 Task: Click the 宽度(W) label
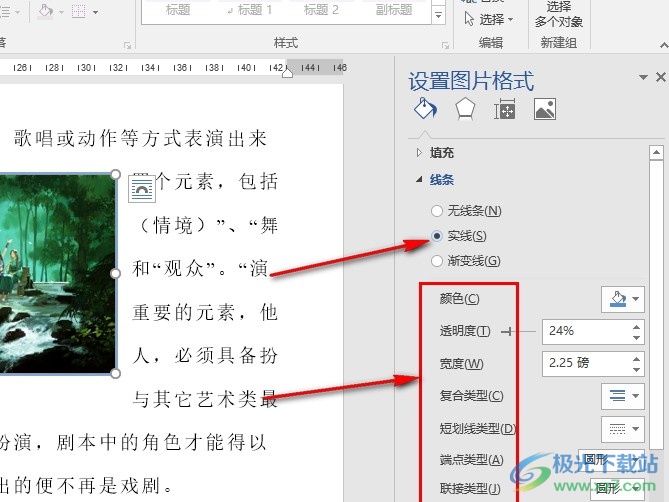(x=462, y=364)
